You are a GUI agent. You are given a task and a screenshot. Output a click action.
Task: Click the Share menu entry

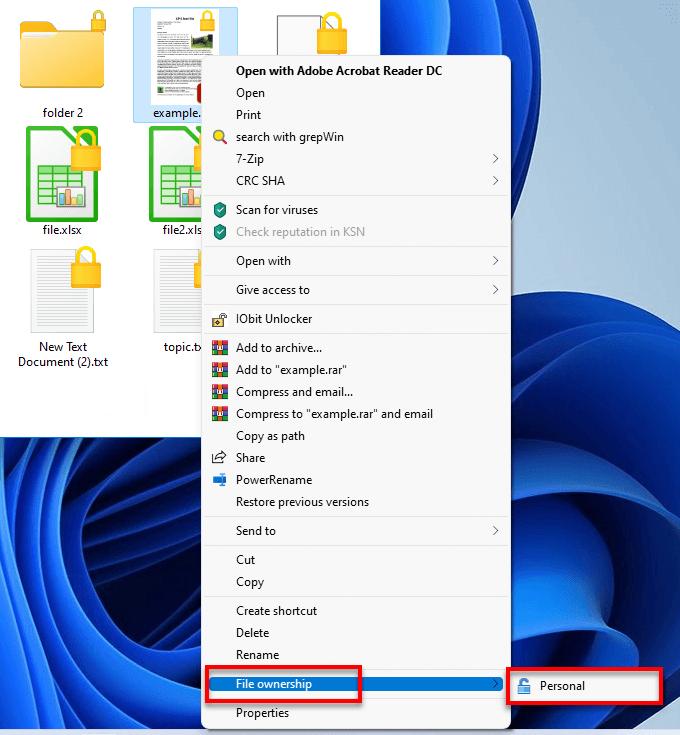(251, 458)
